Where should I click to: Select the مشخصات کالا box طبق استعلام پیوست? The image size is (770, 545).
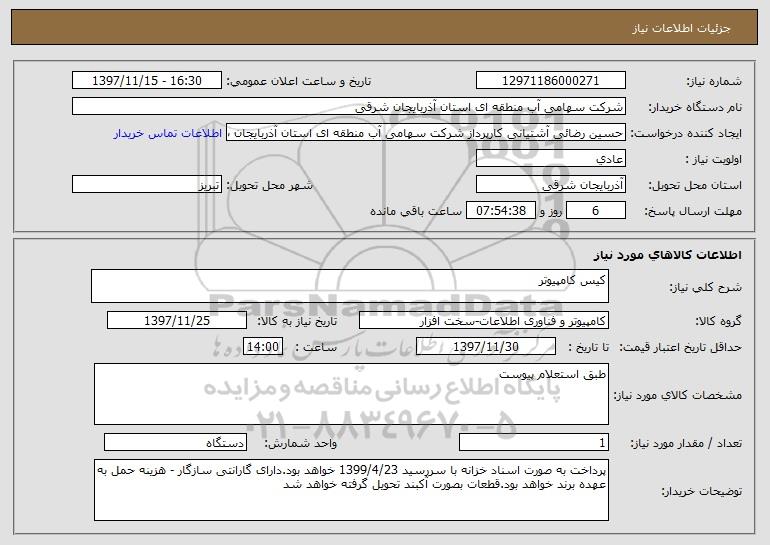click(351, 394)
